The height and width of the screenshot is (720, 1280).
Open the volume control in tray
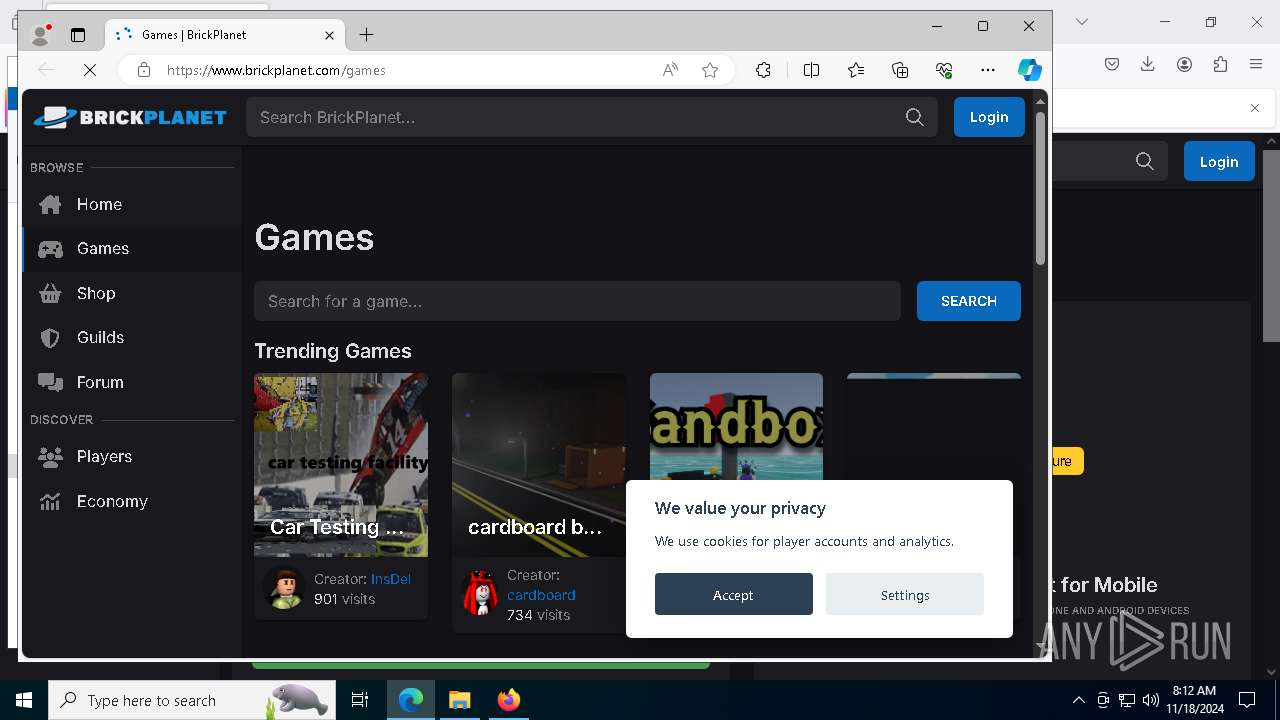pyautogui.click(x=1150, y=700)
